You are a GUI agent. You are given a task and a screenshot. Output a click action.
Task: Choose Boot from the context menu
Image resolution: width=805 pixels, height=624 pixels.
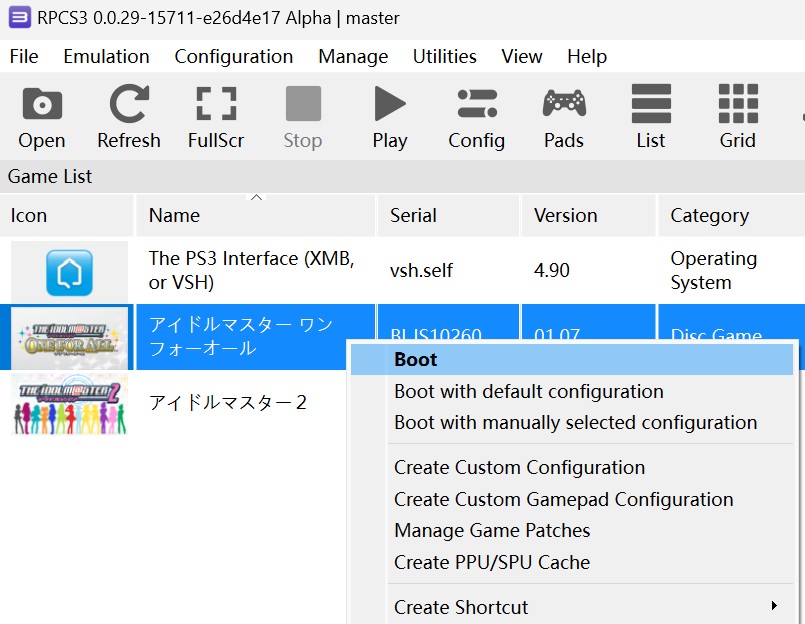click(x=572, y=360)
